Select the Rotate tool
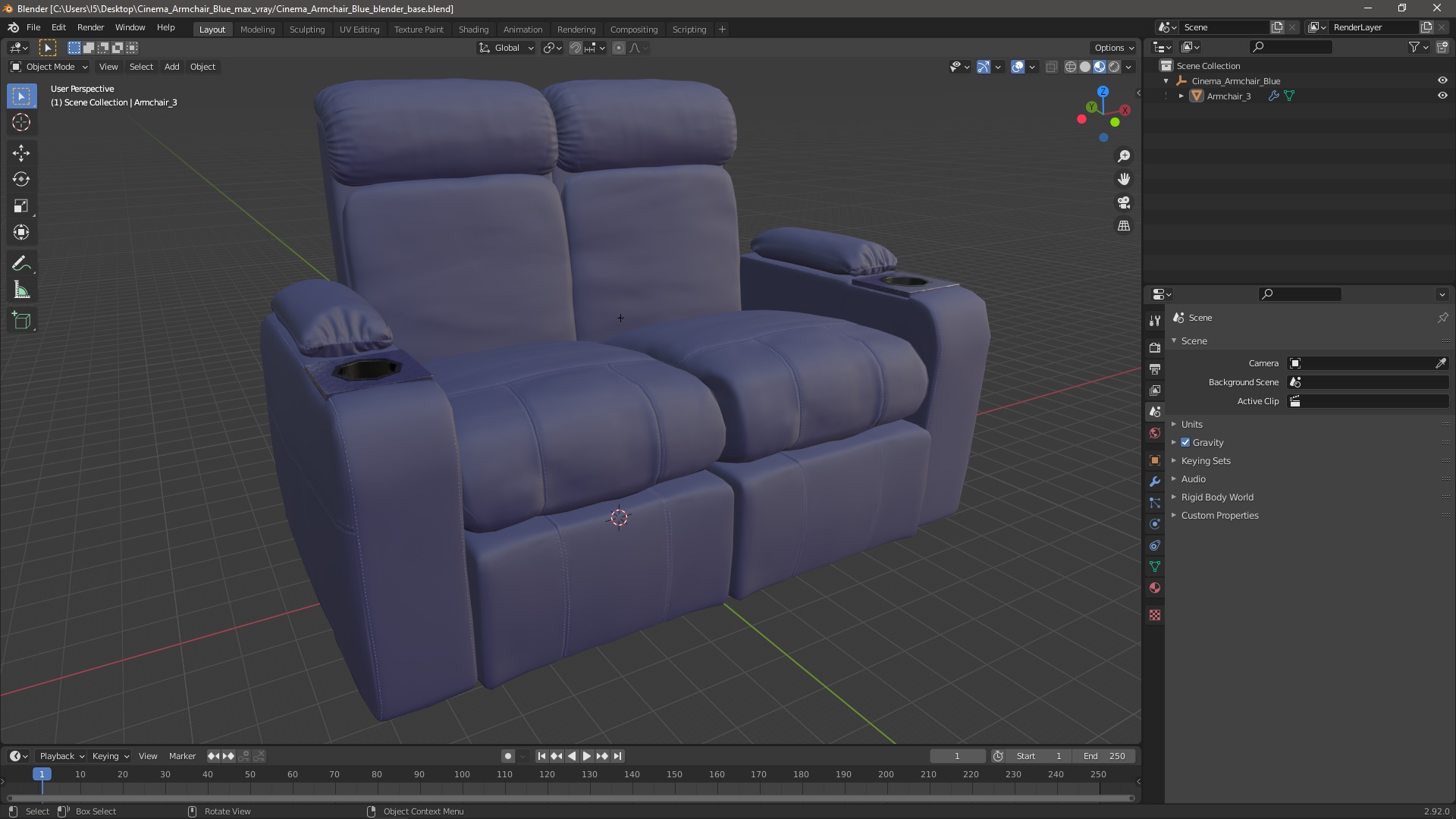This screenshot has height=819, width=1456. coord(21,180)
